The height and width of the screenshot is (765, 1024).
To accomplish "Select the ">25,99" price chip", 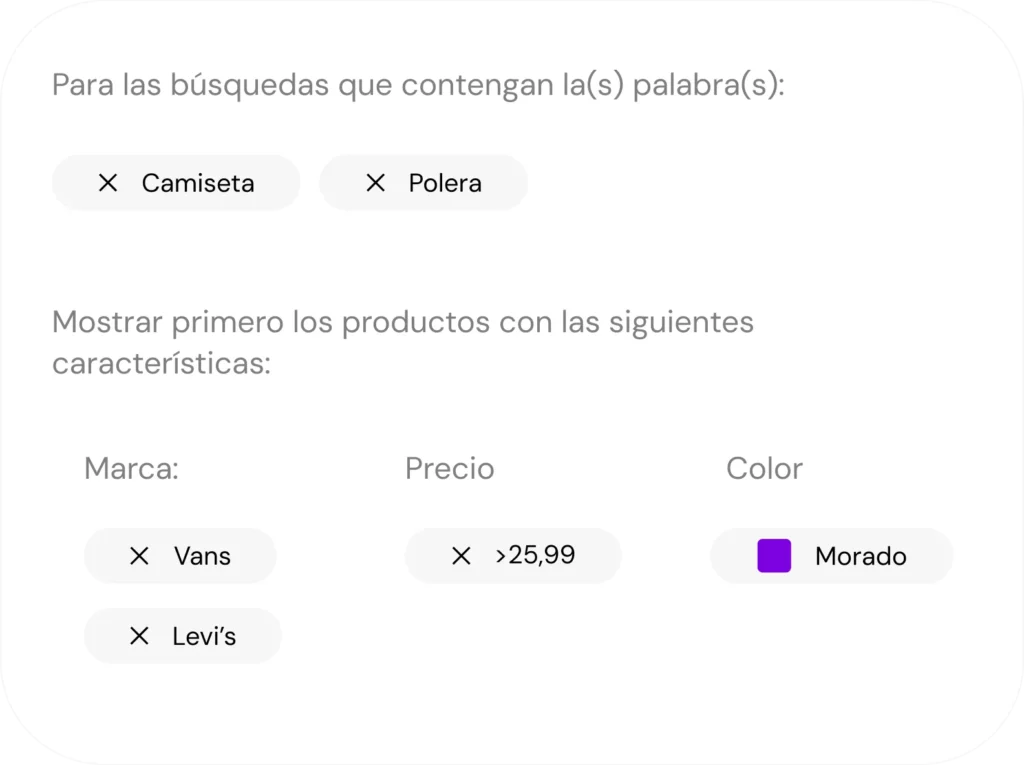I will pos(513,556).
